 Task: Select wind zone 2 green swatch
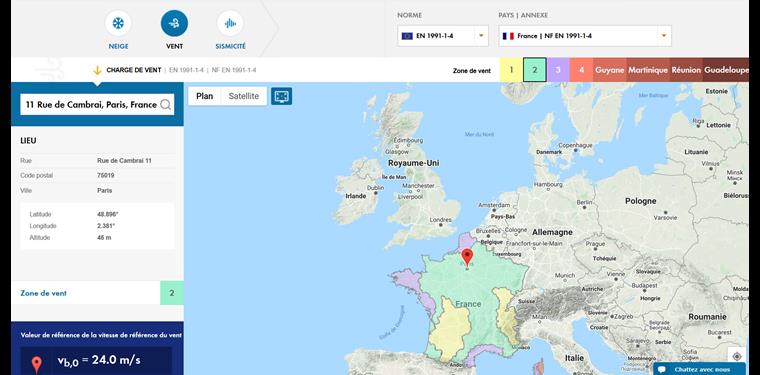pyautogui.click(x=535, y=70)
